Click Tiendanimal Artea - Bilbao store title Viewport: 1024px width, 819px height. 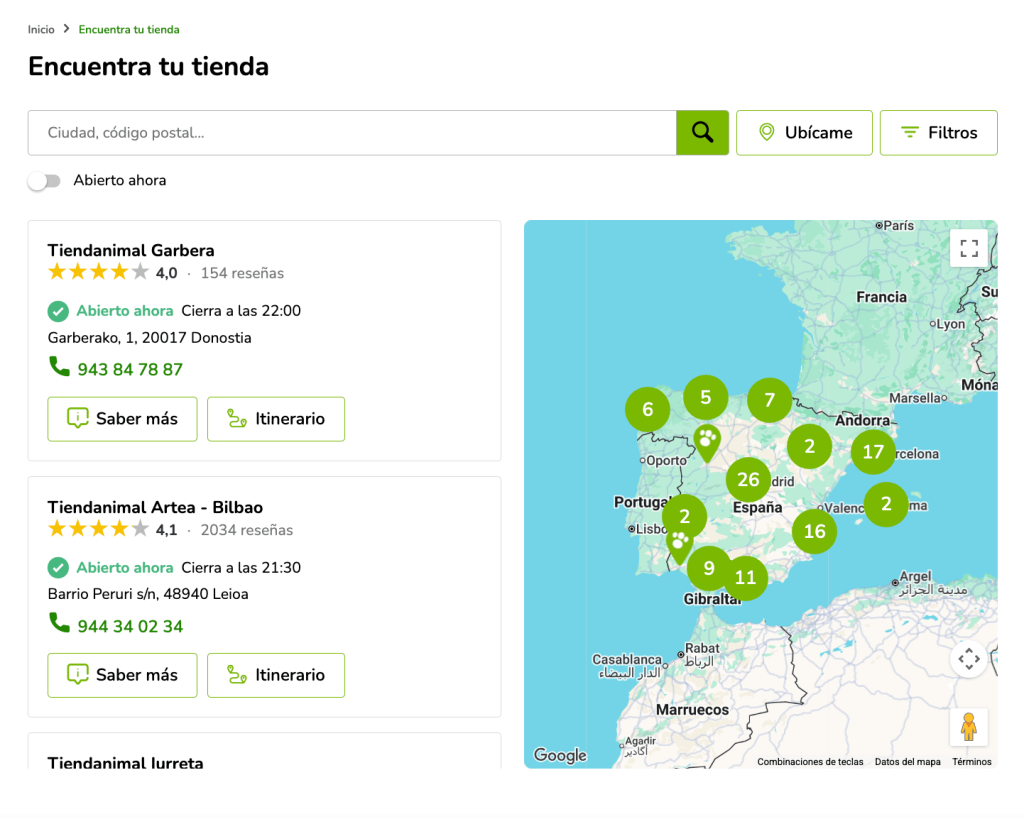155,507
